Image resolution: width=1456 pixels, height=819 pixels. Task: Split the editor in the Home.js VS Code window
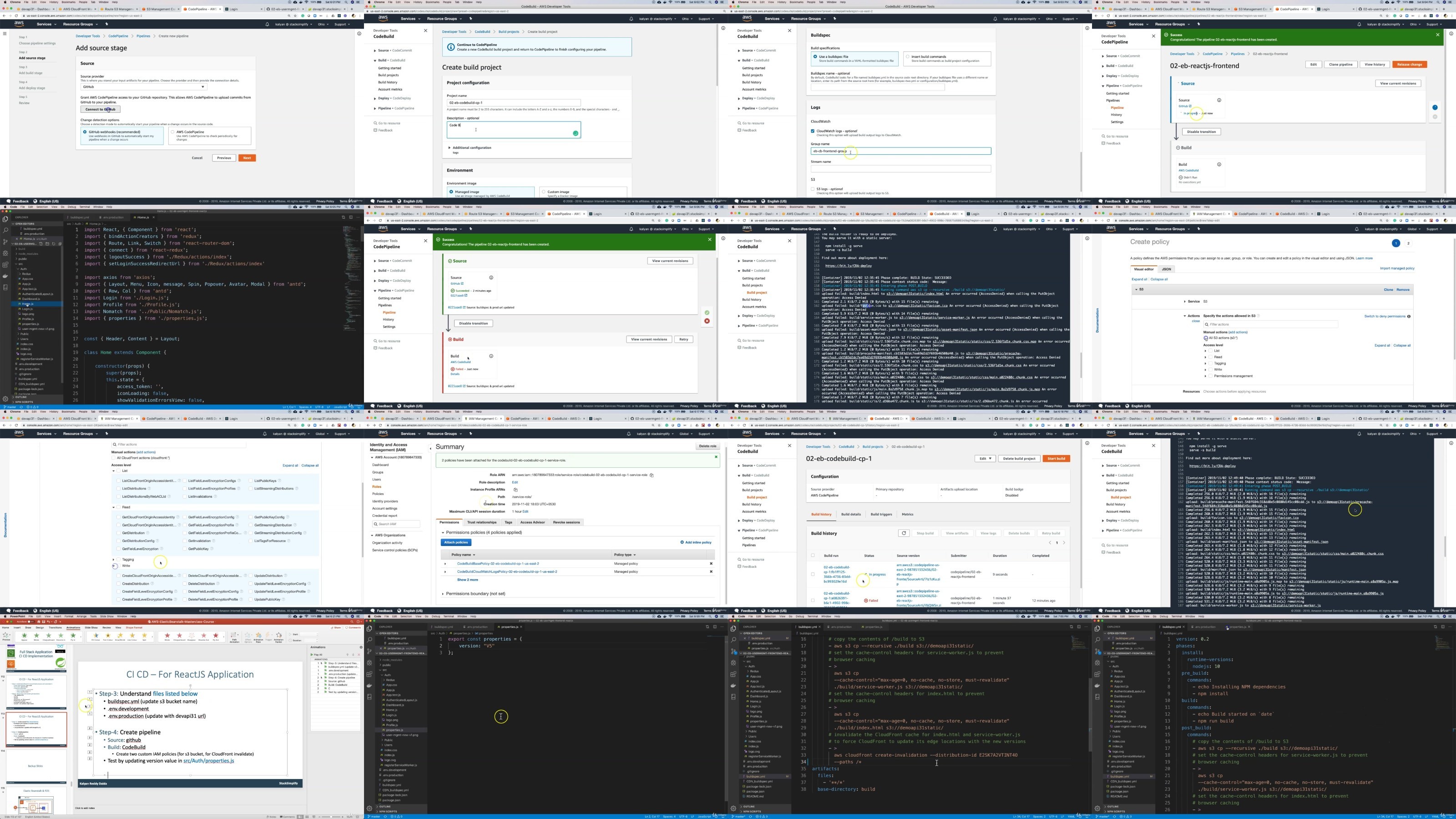click(352, 217)
